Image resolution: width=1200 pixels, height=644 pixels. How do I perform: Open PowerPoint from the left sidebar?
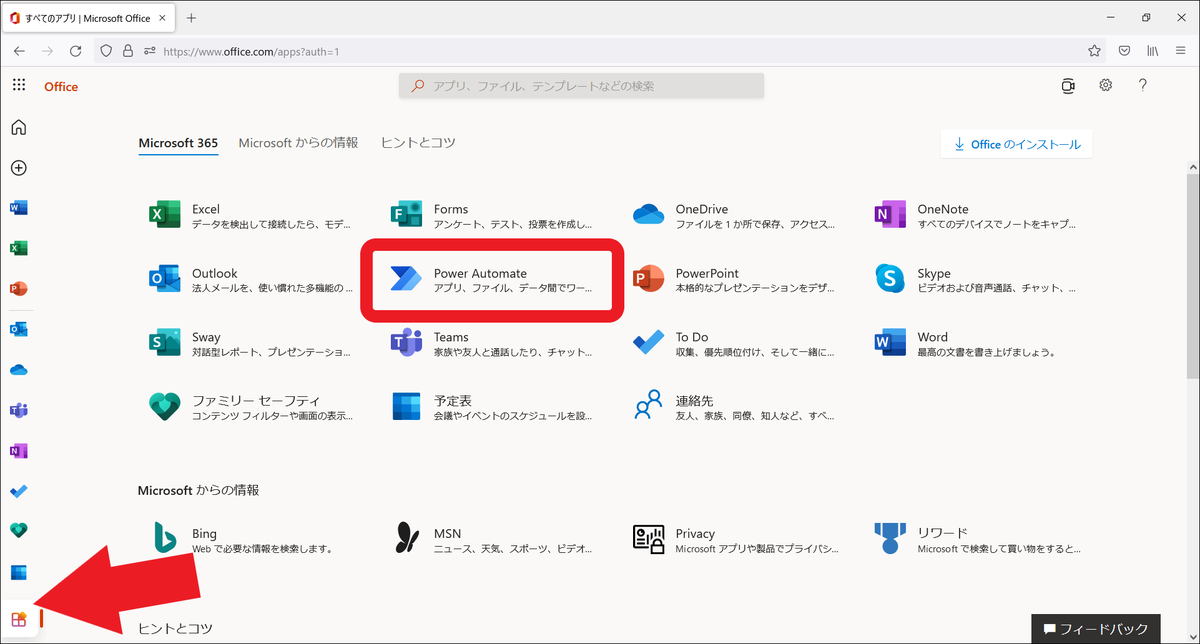point(18,288)
